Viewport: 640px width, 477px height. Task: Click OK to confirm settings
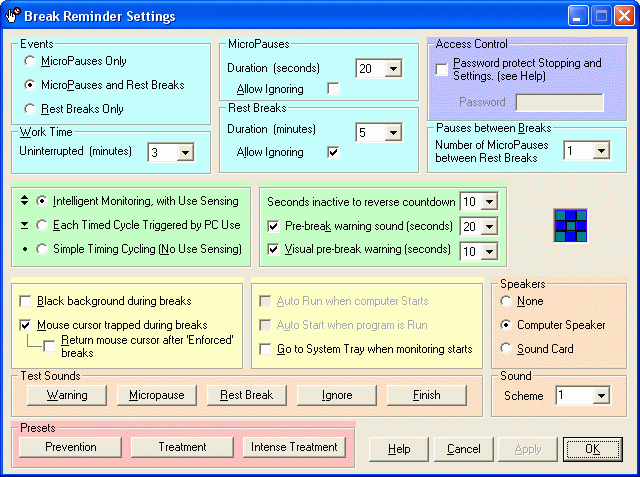pyautogui.click(x=593, y=449)
